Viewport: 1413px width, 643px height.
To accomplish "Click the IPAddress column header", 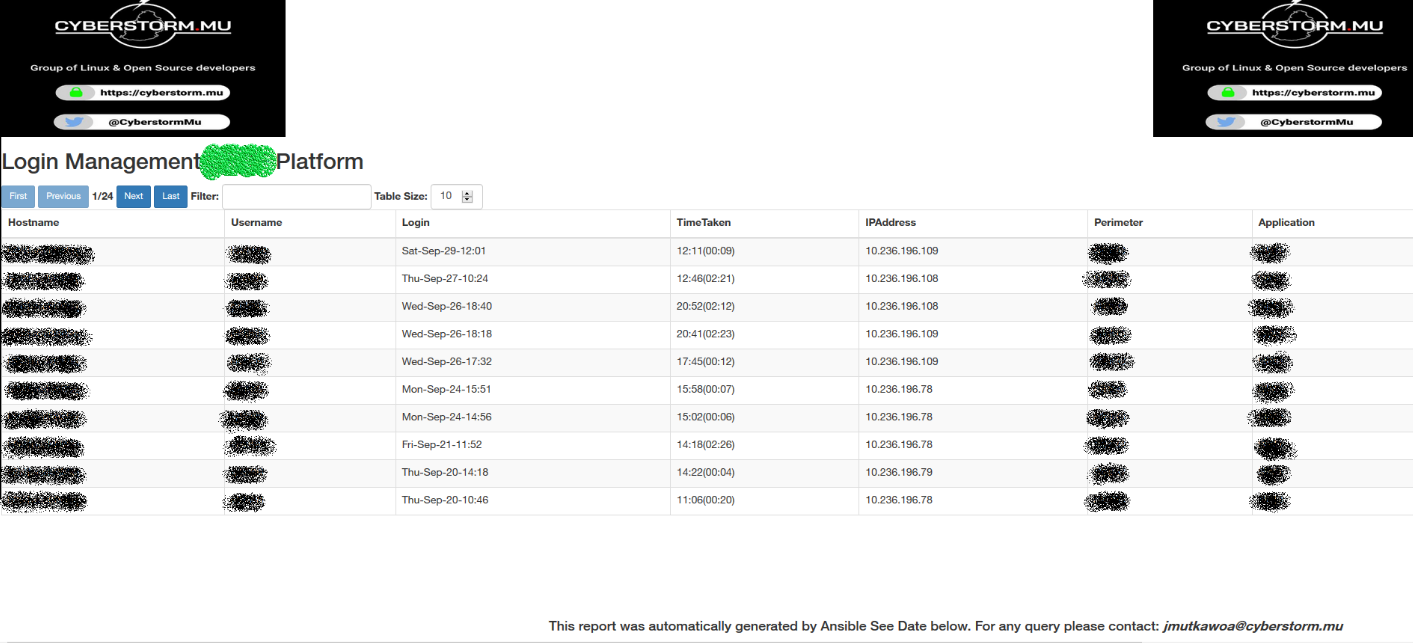I will point(890,223).
